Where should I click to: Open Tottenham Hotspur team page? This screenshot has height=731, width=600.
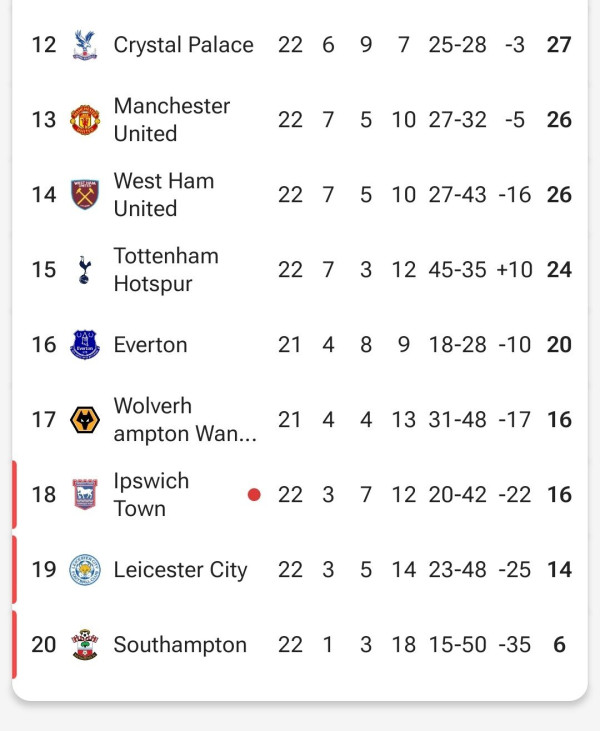pyautogui.click(x=165, y=270)
